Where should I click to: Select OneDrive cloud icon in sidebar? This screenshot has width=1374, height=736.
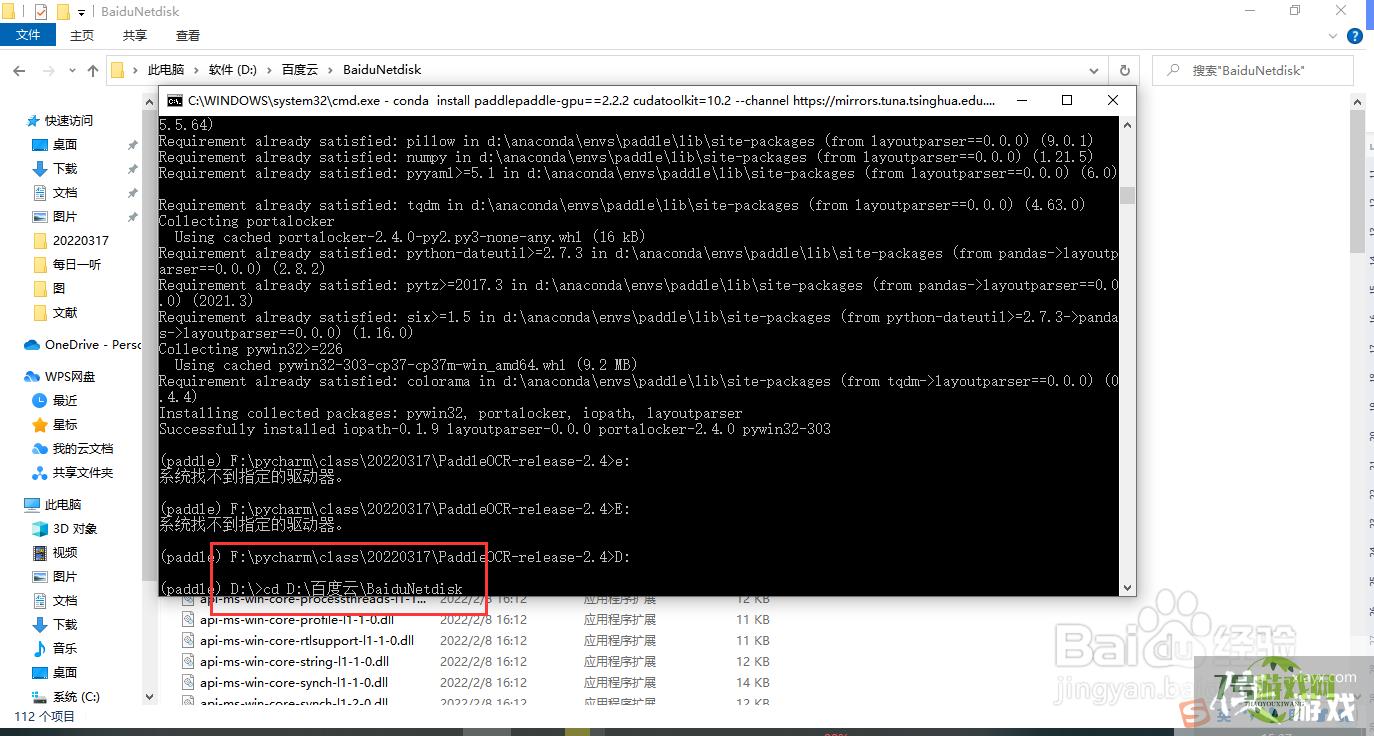pos(32,345)
